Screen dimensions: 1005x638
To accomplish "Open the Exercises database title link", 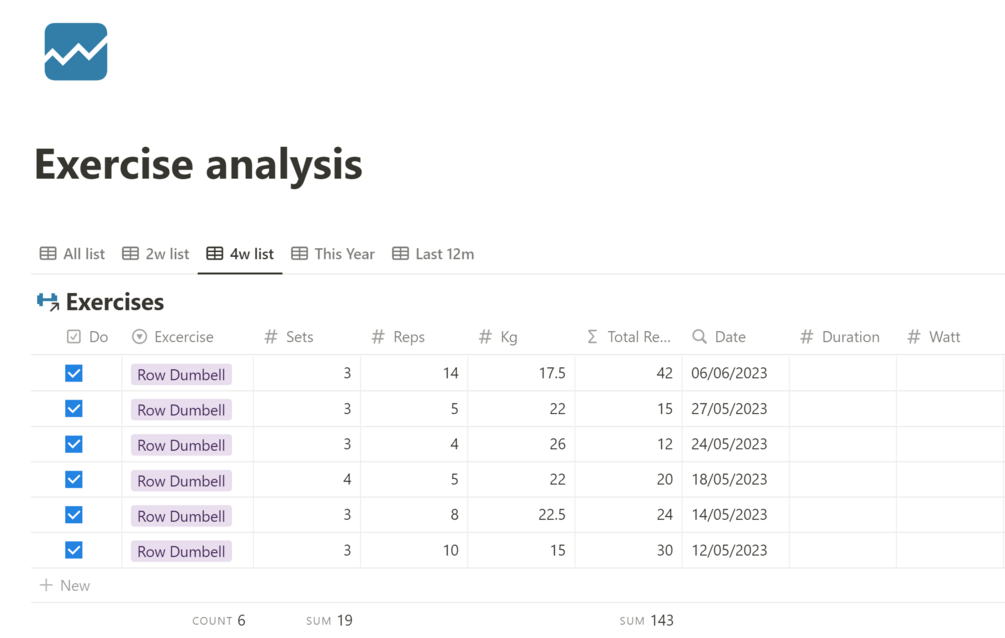I will point(114,302).
